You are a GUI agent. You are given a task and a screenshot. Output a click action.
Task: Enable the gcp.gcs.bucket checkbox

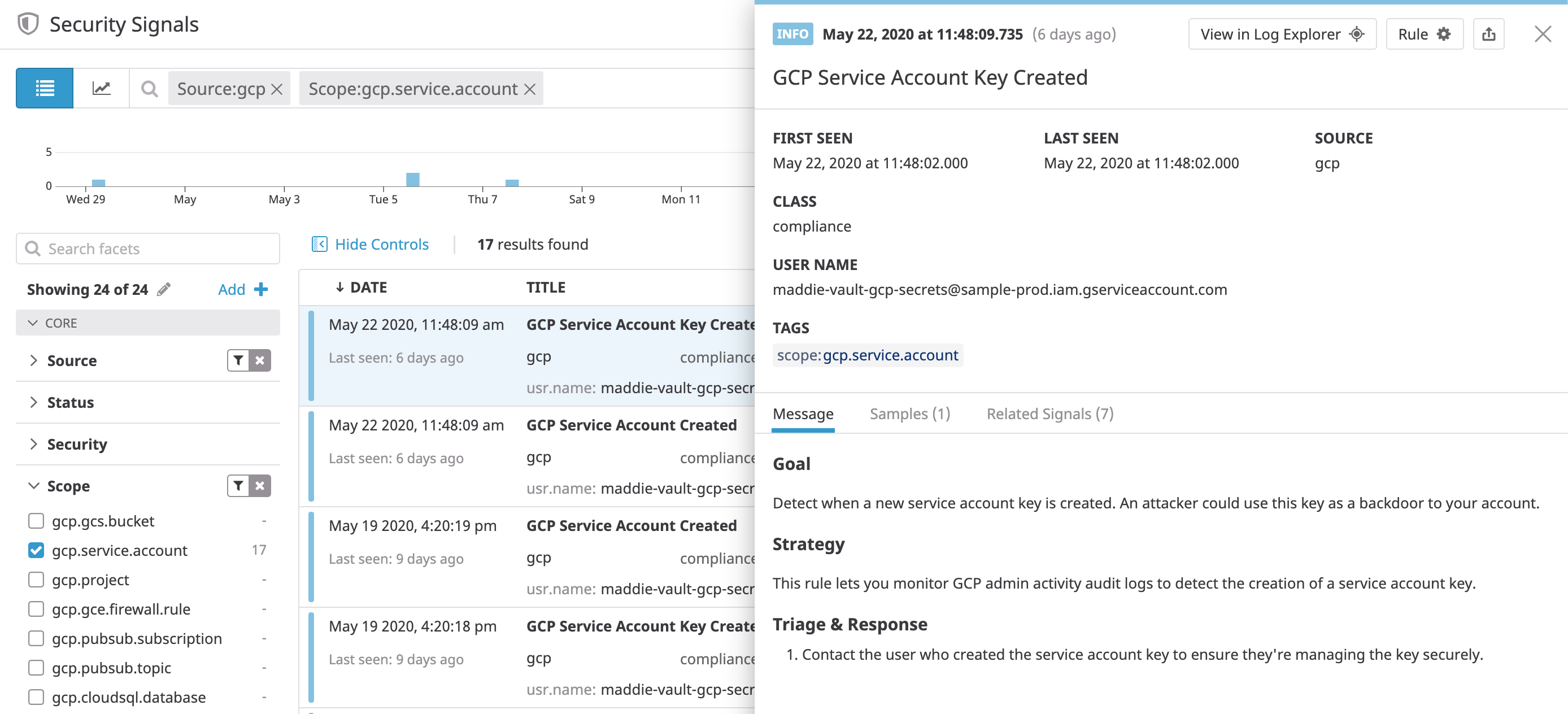(36, 521)
